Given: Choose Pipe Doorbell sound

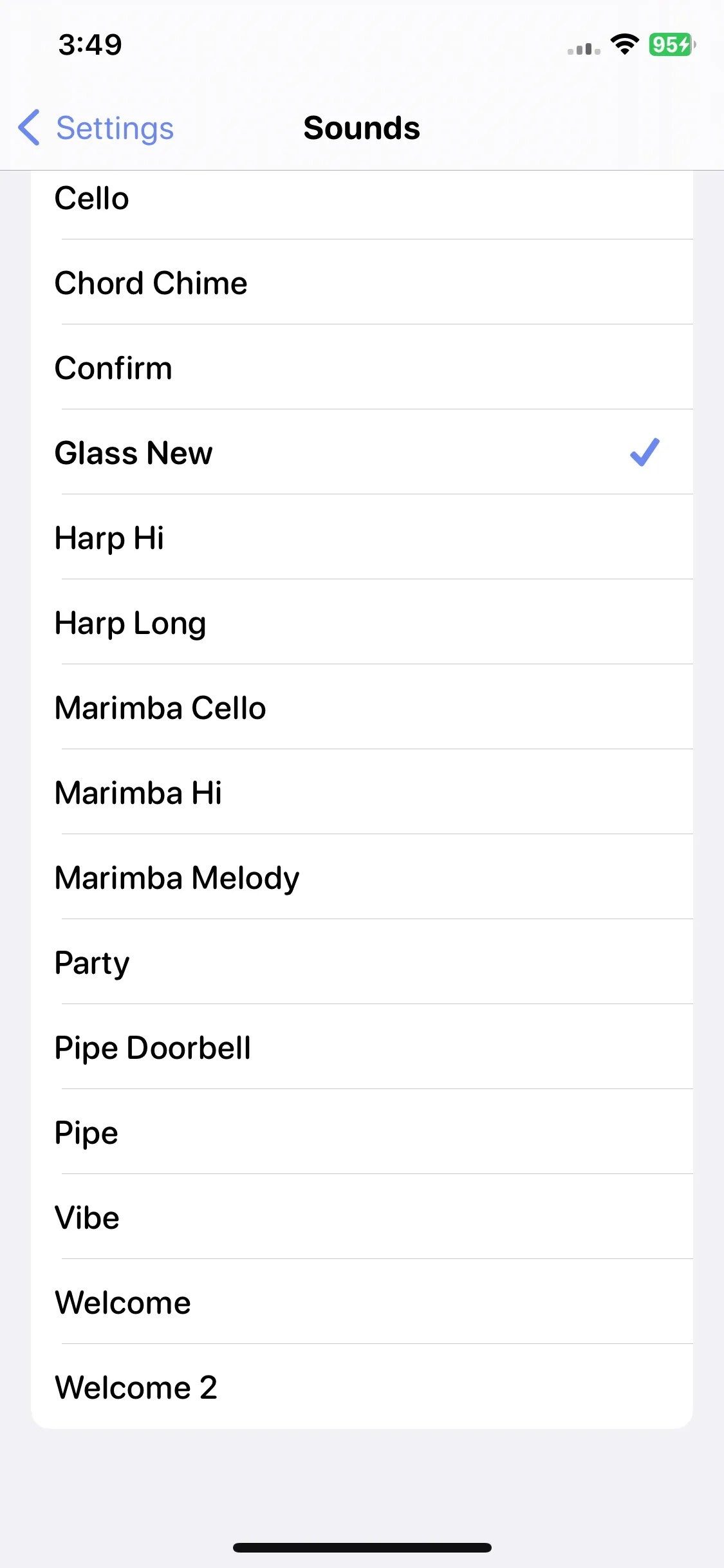Looking at the screenshot, I should coord(362,1047).
